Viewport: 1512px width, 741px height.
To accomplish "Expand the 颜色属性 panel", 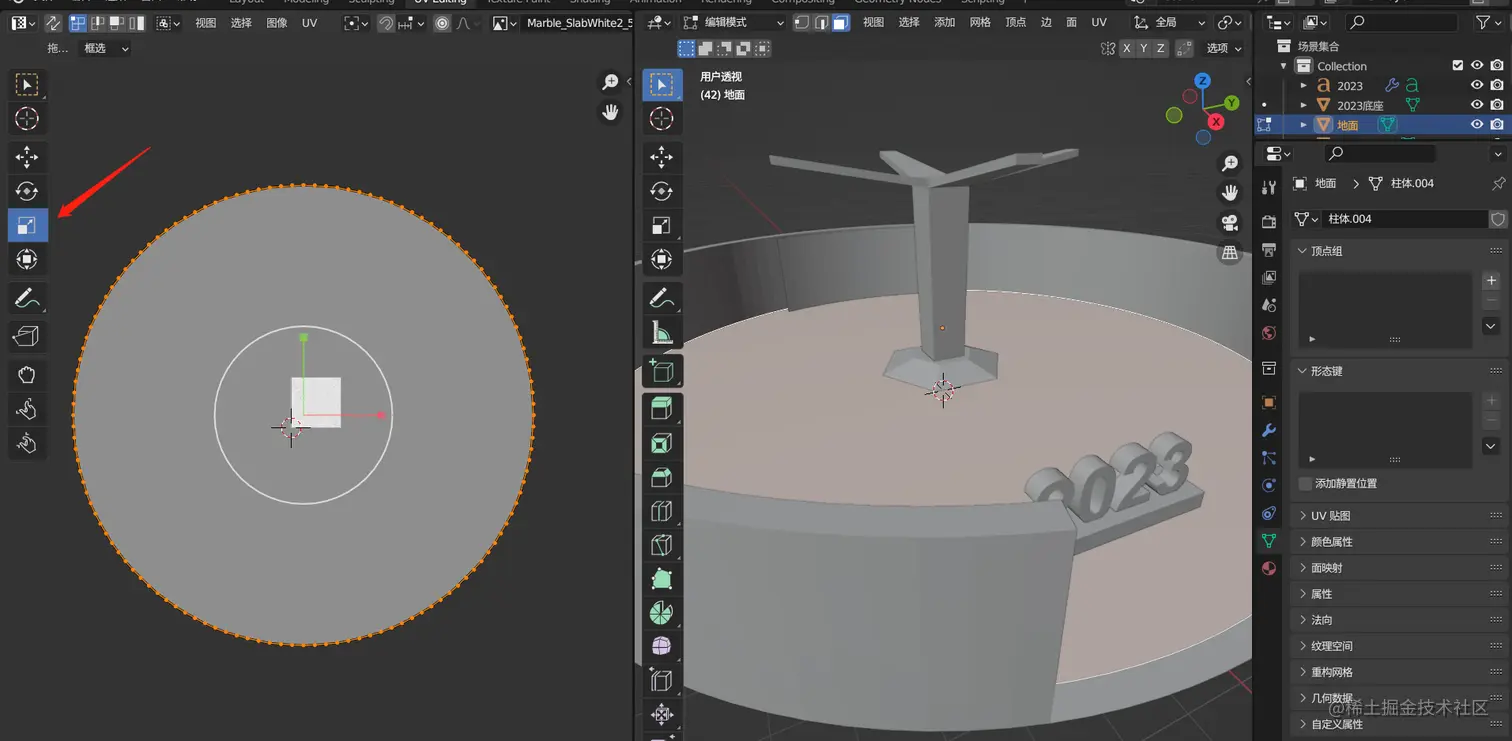I will tap(1397, 541).
